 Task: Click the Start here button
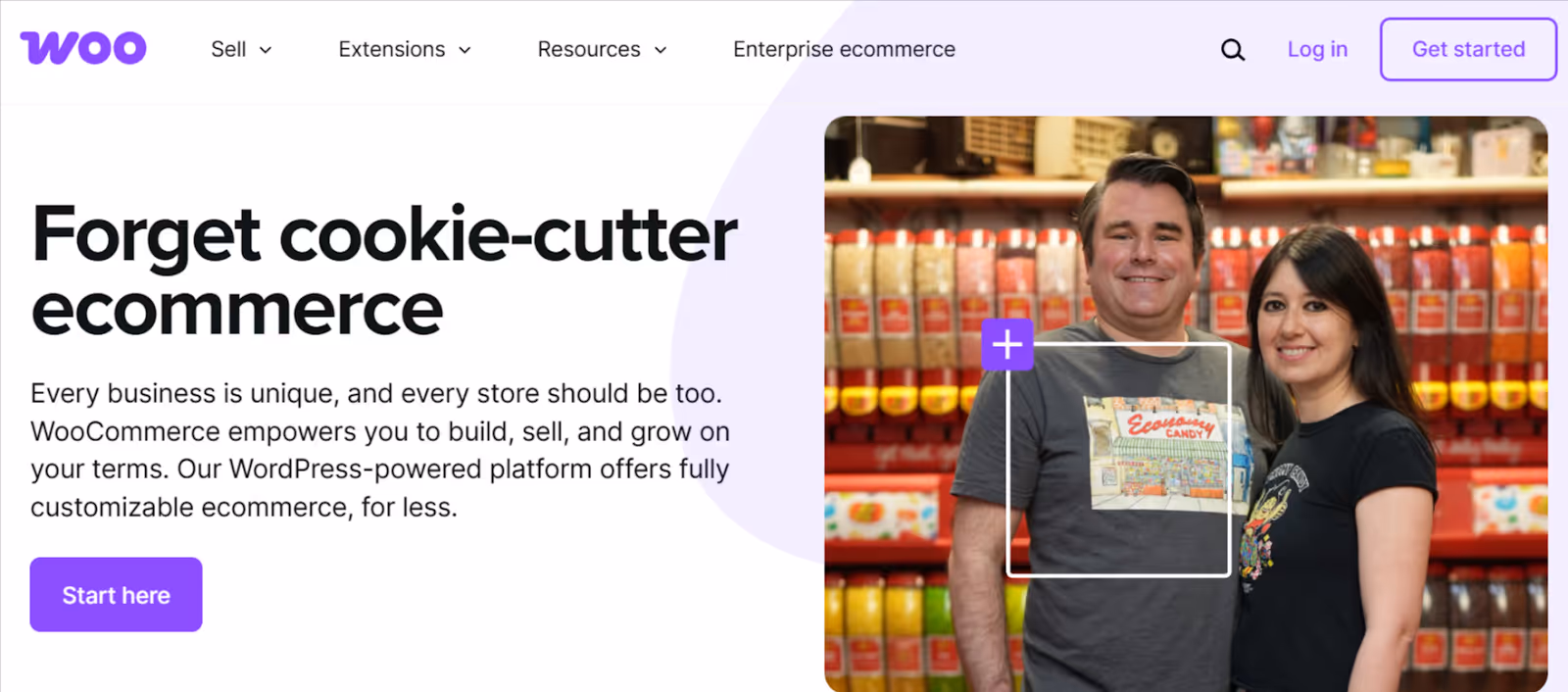[x=116, y=595]
